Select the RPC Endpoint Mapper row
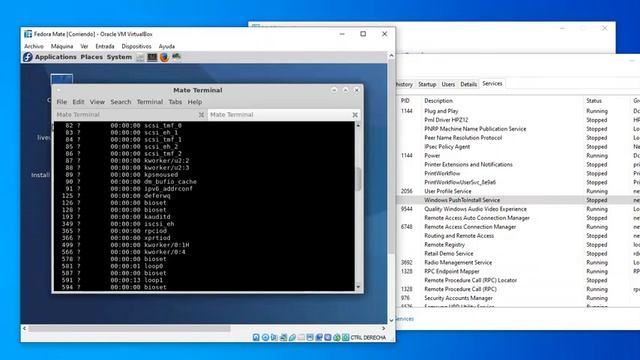The width and height of the screenshot is (640, 360). [x=518, y=271]
